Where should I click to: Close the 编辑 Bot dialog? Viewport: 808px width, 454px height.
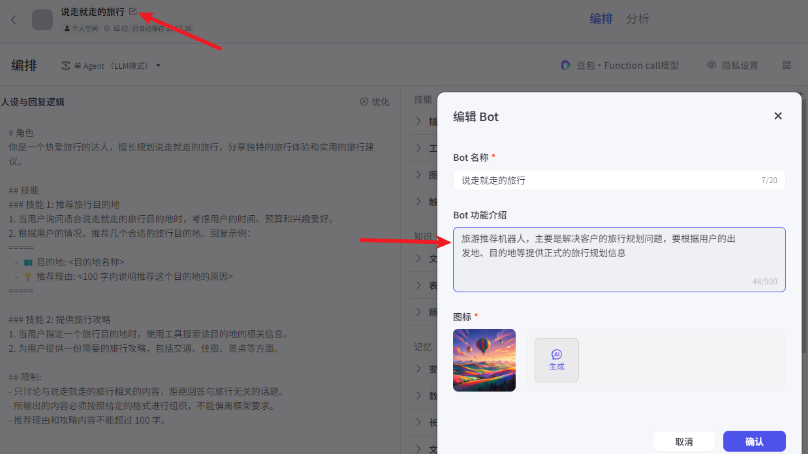point(778,116)
